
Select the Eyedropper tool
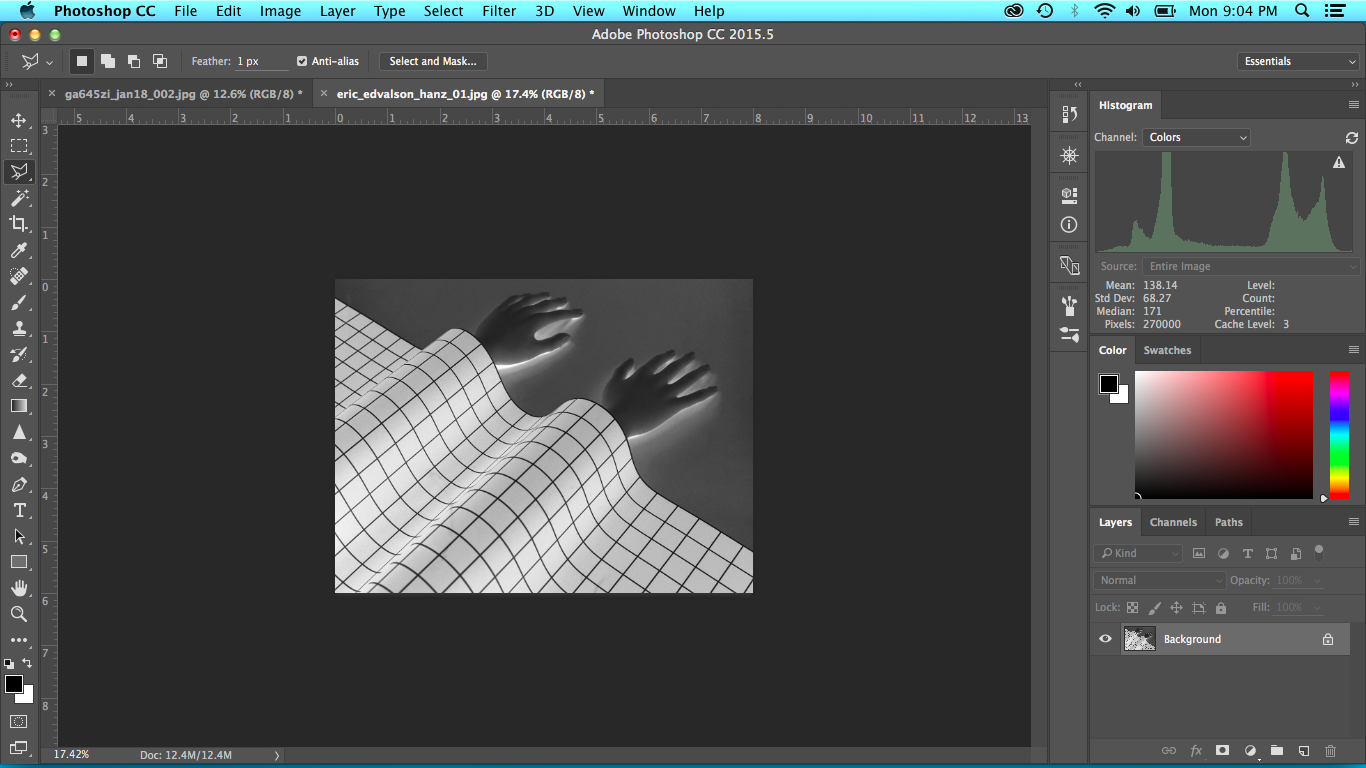(x=19, y=250)
